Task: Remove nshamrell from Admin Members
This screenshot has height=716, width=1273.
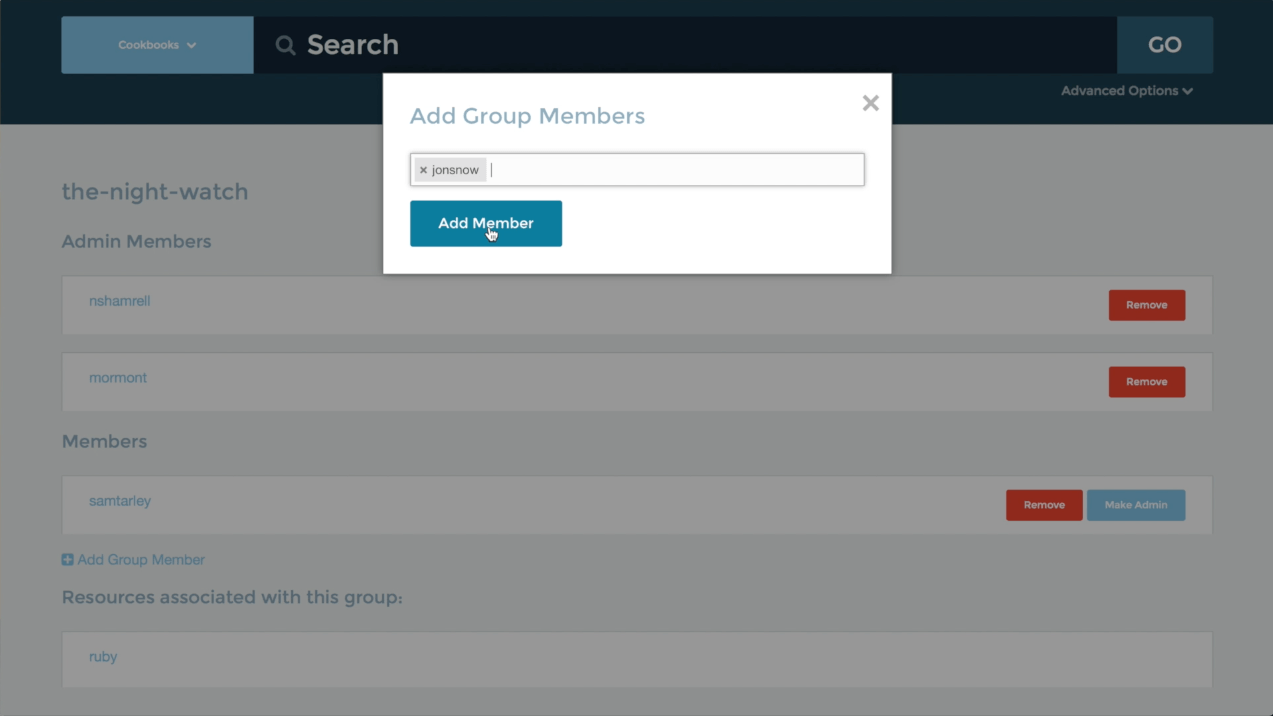Action: coord(1146,305)
